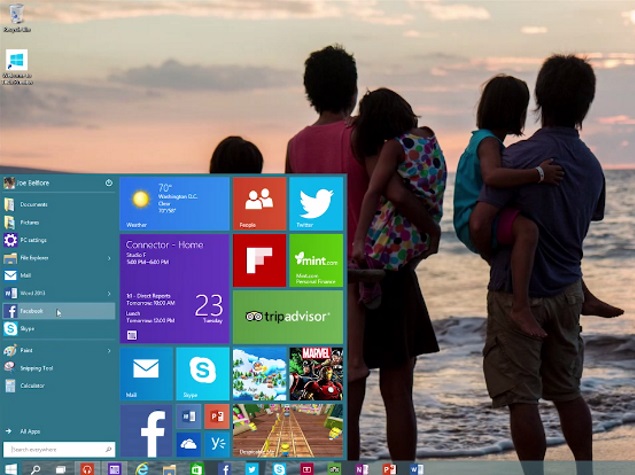Click the power button next to Joe Belfiore
Image resolution: width=635 pixels, height=475 pixels.
tap(108, 183)
